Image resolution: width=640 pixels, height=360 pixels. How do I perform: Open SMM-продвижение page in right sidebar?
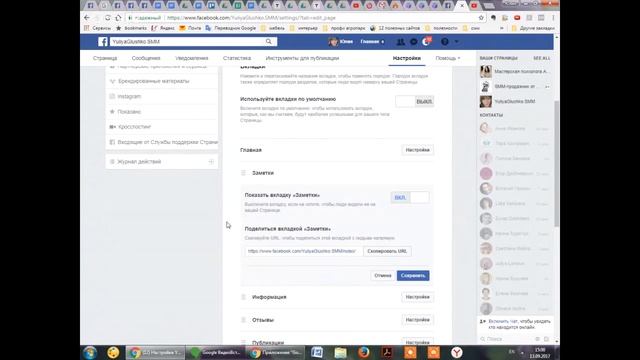click(514, 87)
